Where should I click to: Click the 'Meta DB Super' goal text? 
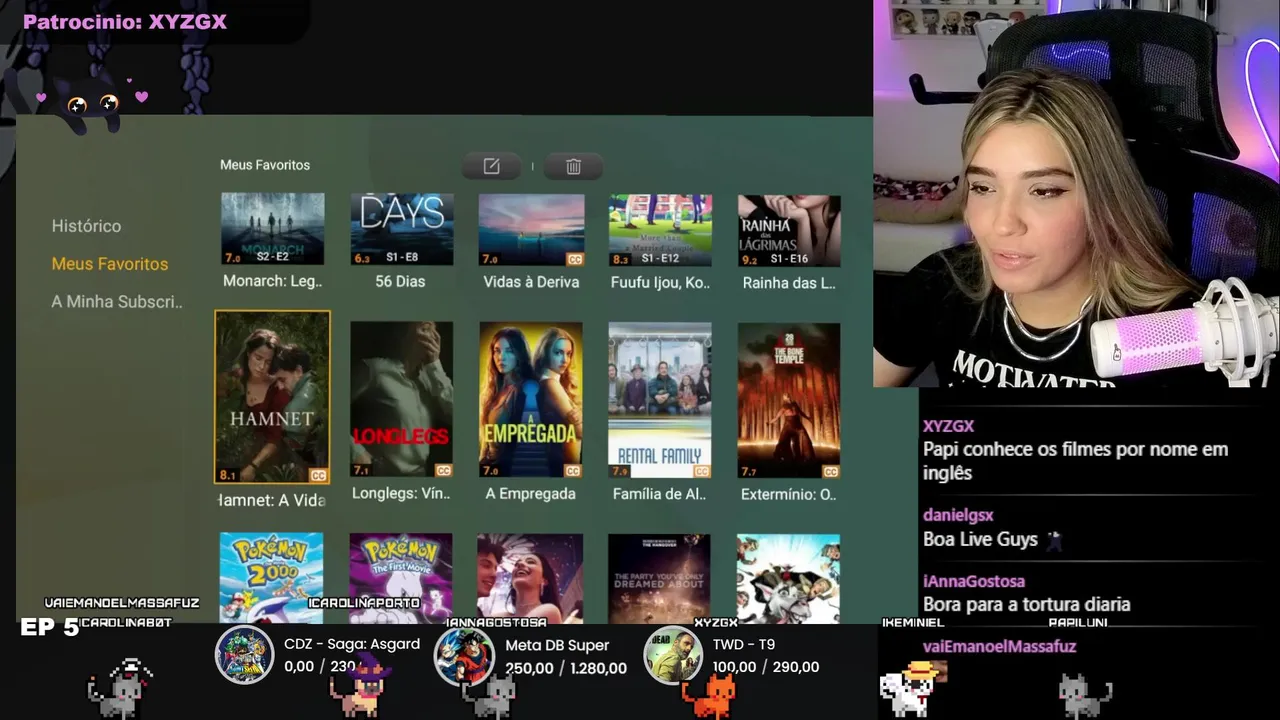pyautogui.click(x=557, y=645)
